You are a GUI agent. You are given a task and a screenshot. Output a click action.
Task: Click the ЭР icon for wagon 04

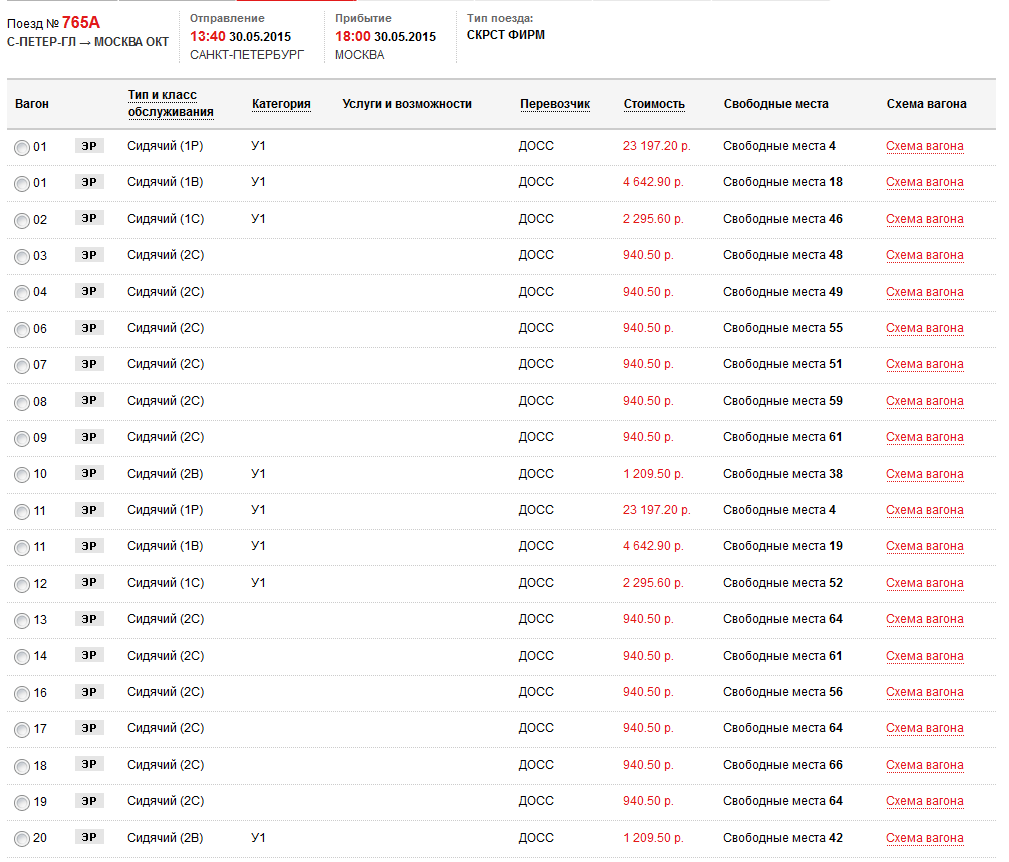click(x=89, y=291)
